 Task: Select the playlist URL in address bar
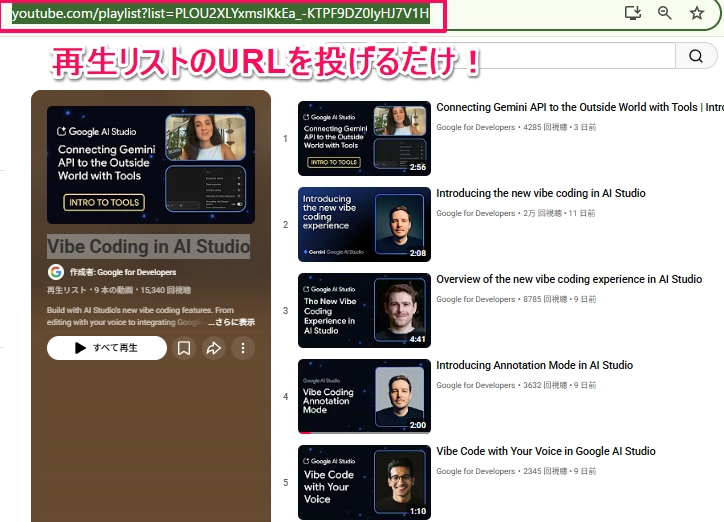(x=221, y=14)
